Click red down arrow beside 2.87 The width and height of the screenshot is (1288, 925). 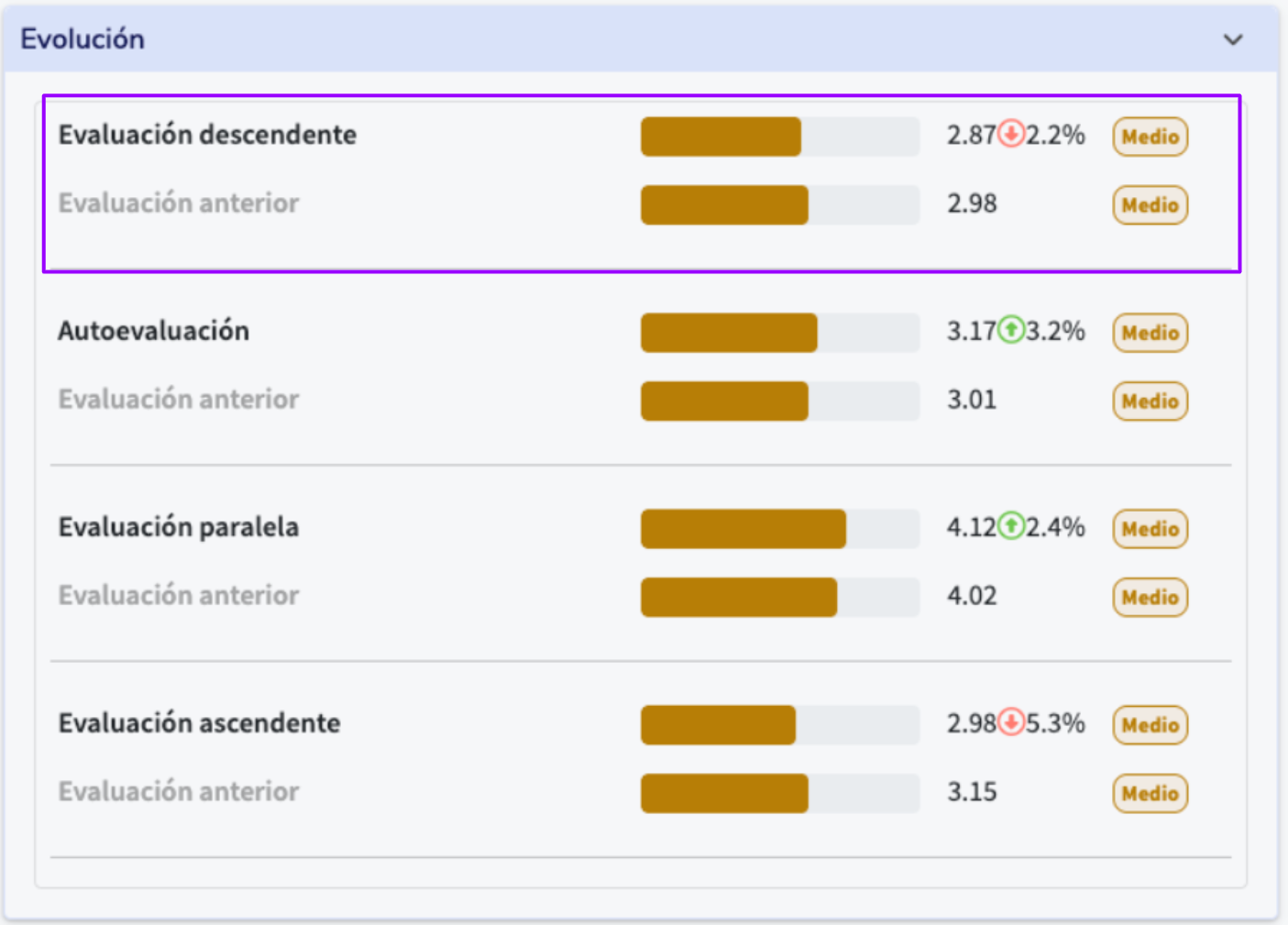(x=1011, y=135)
